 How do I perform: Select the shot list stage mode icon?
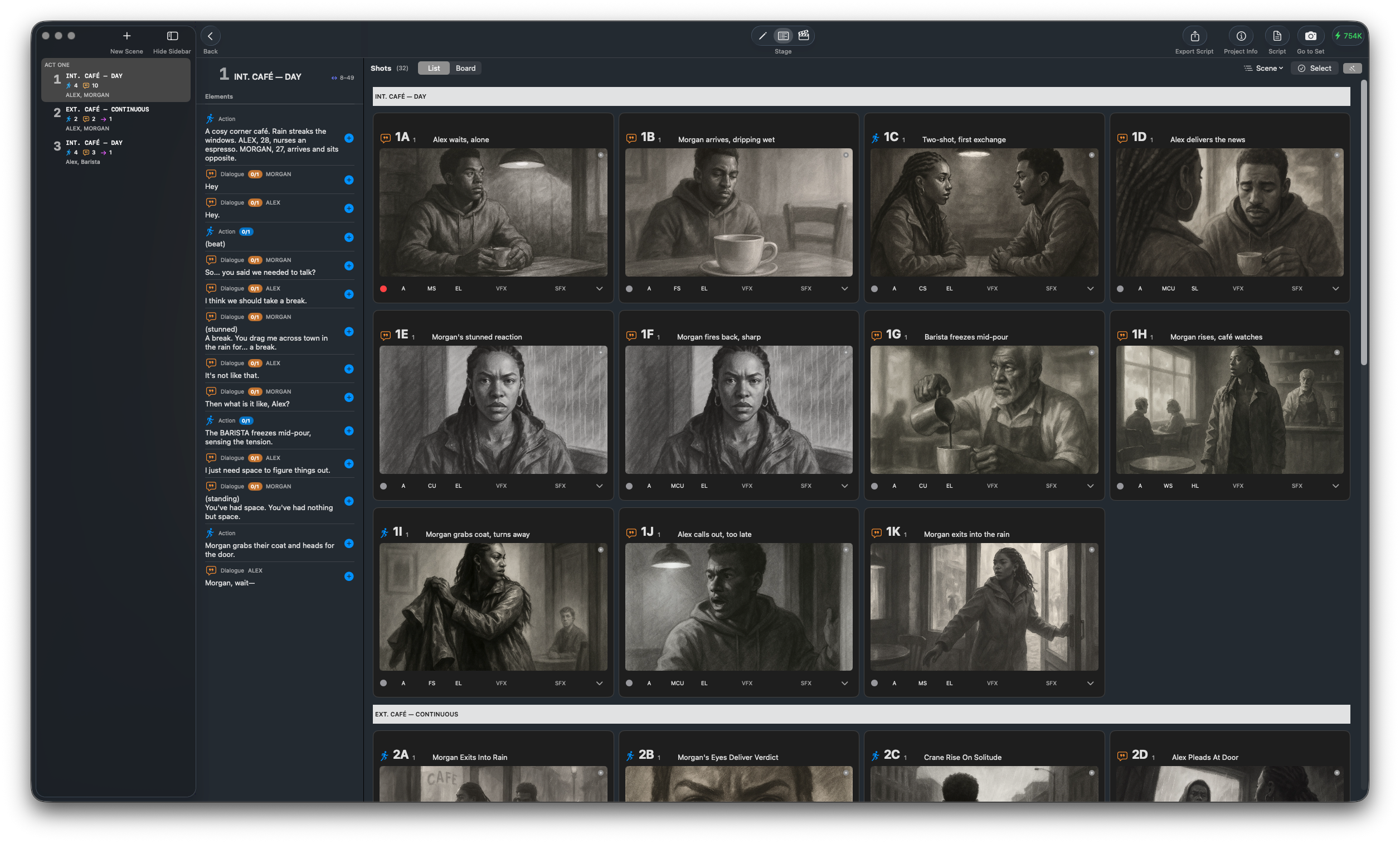(783, 36)
